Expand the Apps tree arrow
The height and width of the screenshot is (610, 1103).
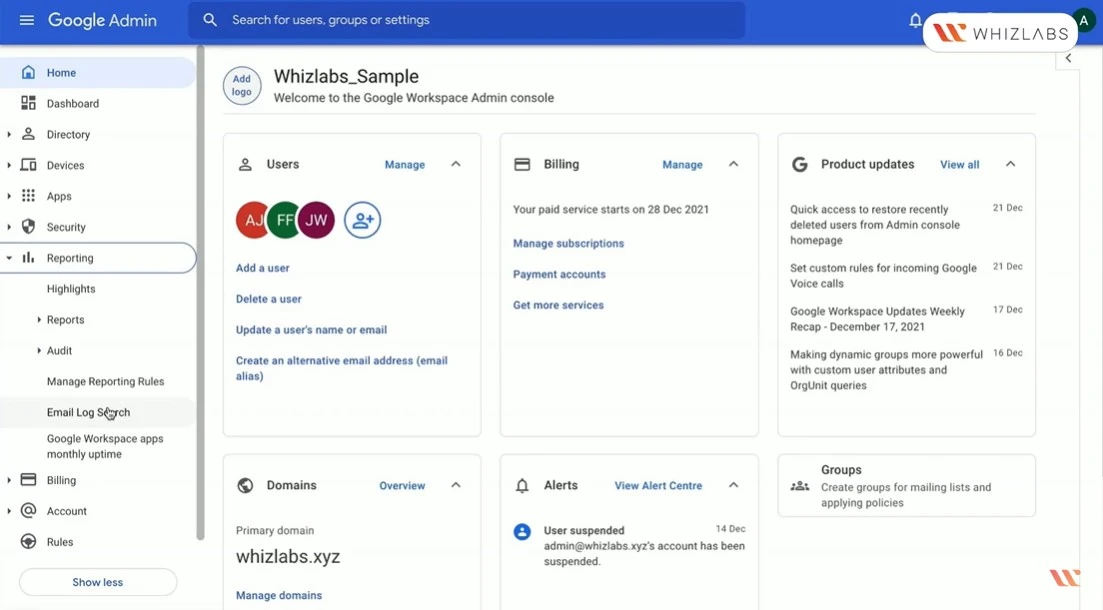(x=8, y=196)
